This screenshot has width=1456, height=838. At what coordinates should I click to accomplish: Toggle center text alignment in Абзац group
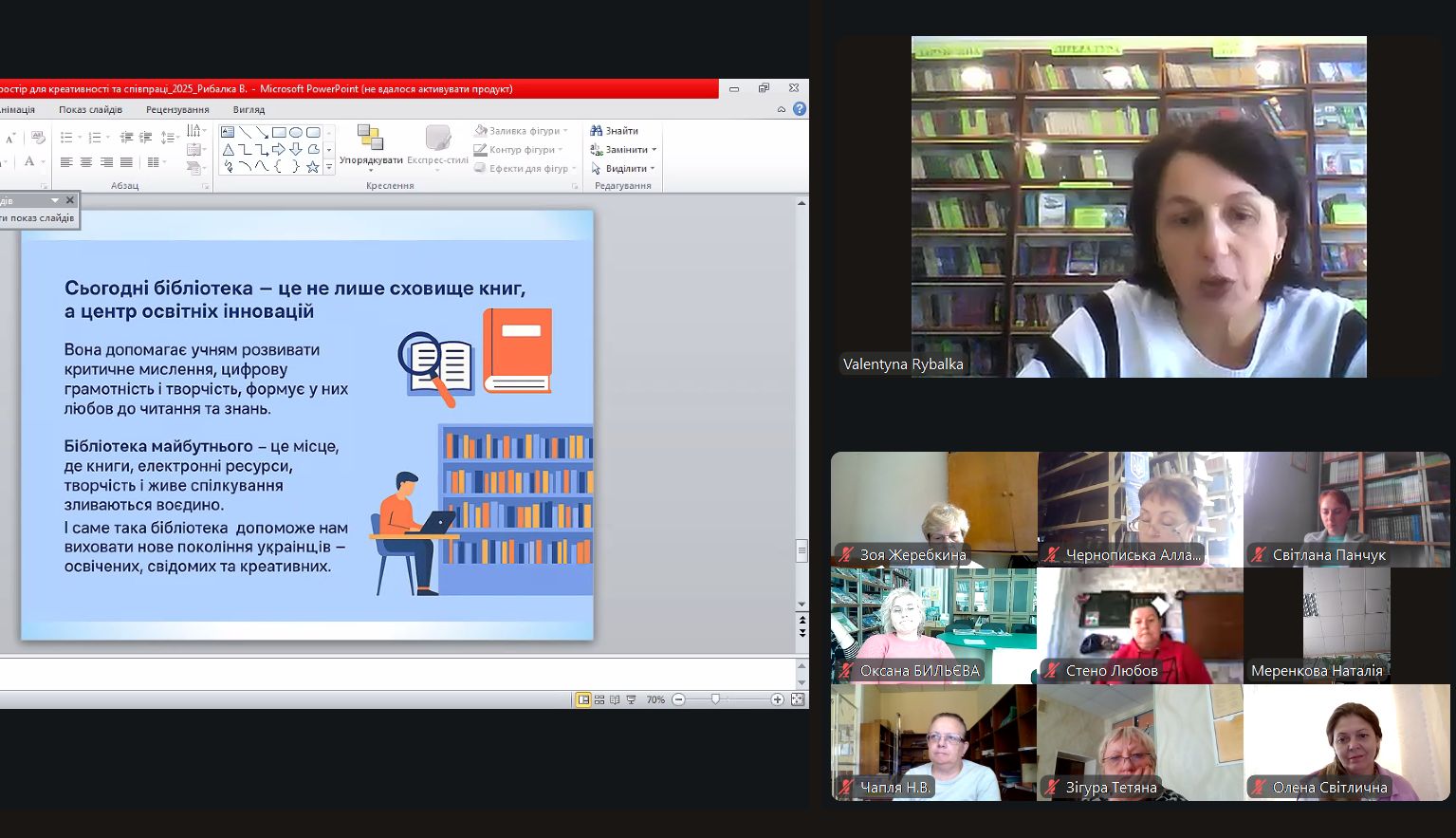pyautogui.click(x=86, y=162)
